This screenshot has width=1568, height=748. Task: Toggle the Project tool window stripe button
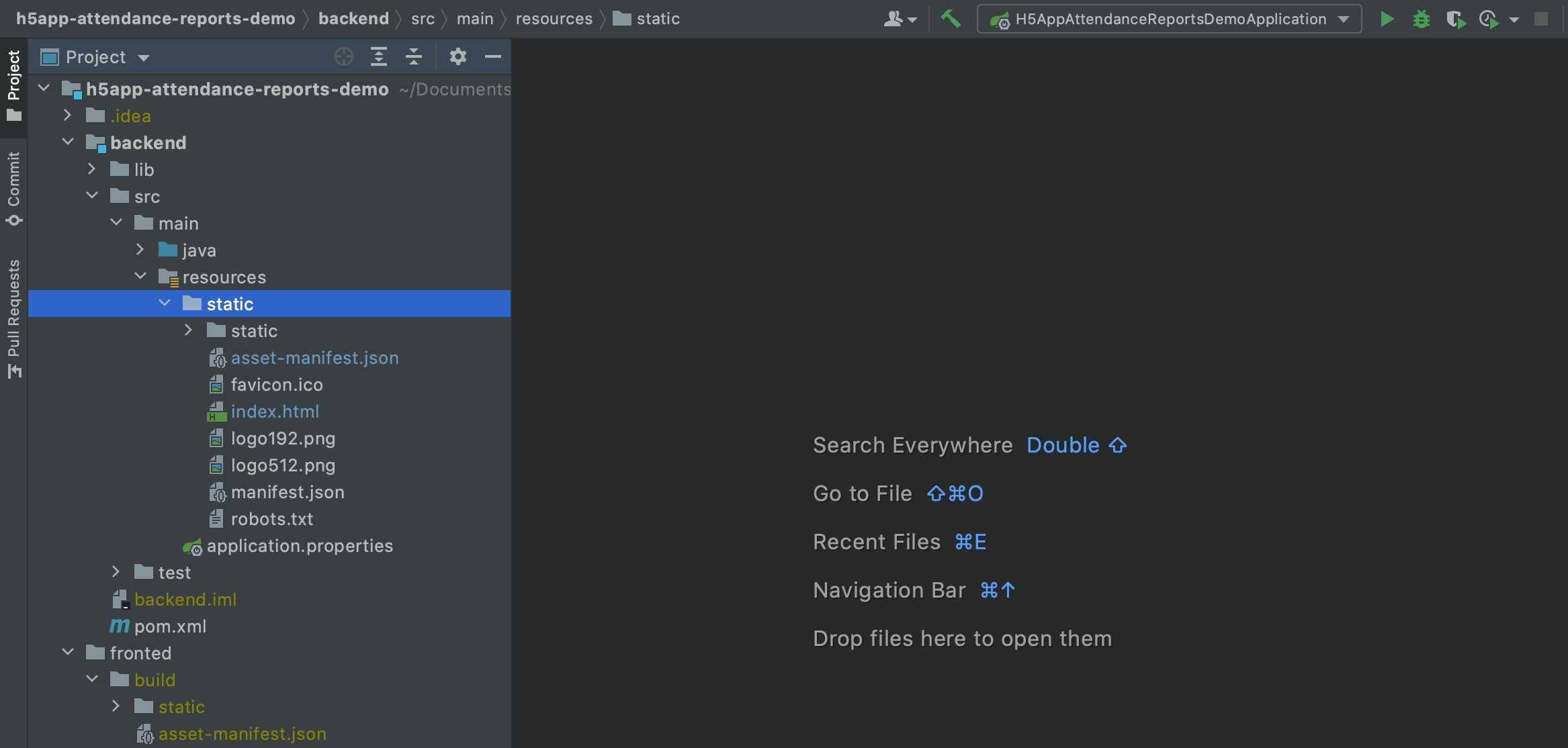click(x=13, y=81)
